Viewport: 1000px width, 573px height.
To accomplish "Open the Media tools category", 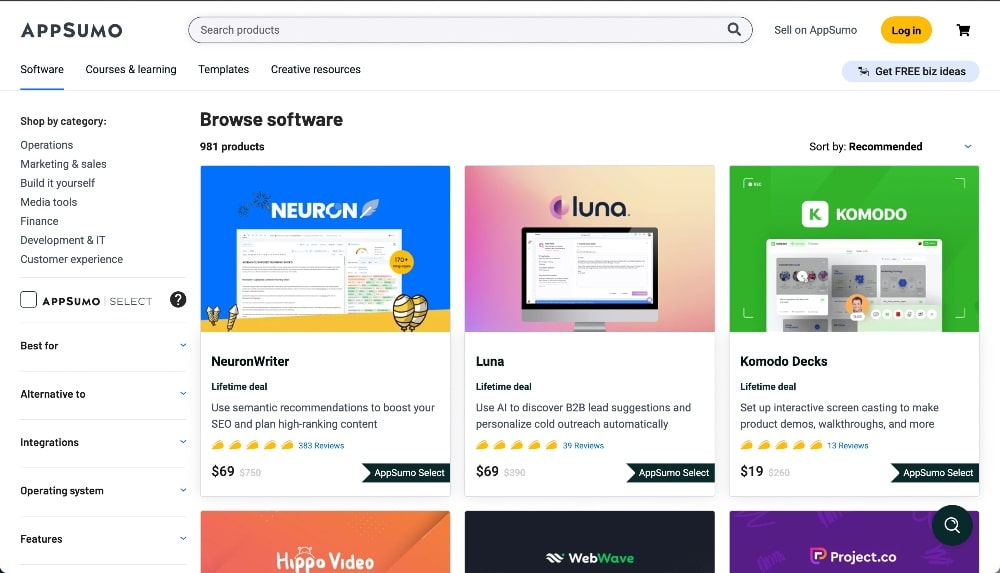I will pos(48,202).
